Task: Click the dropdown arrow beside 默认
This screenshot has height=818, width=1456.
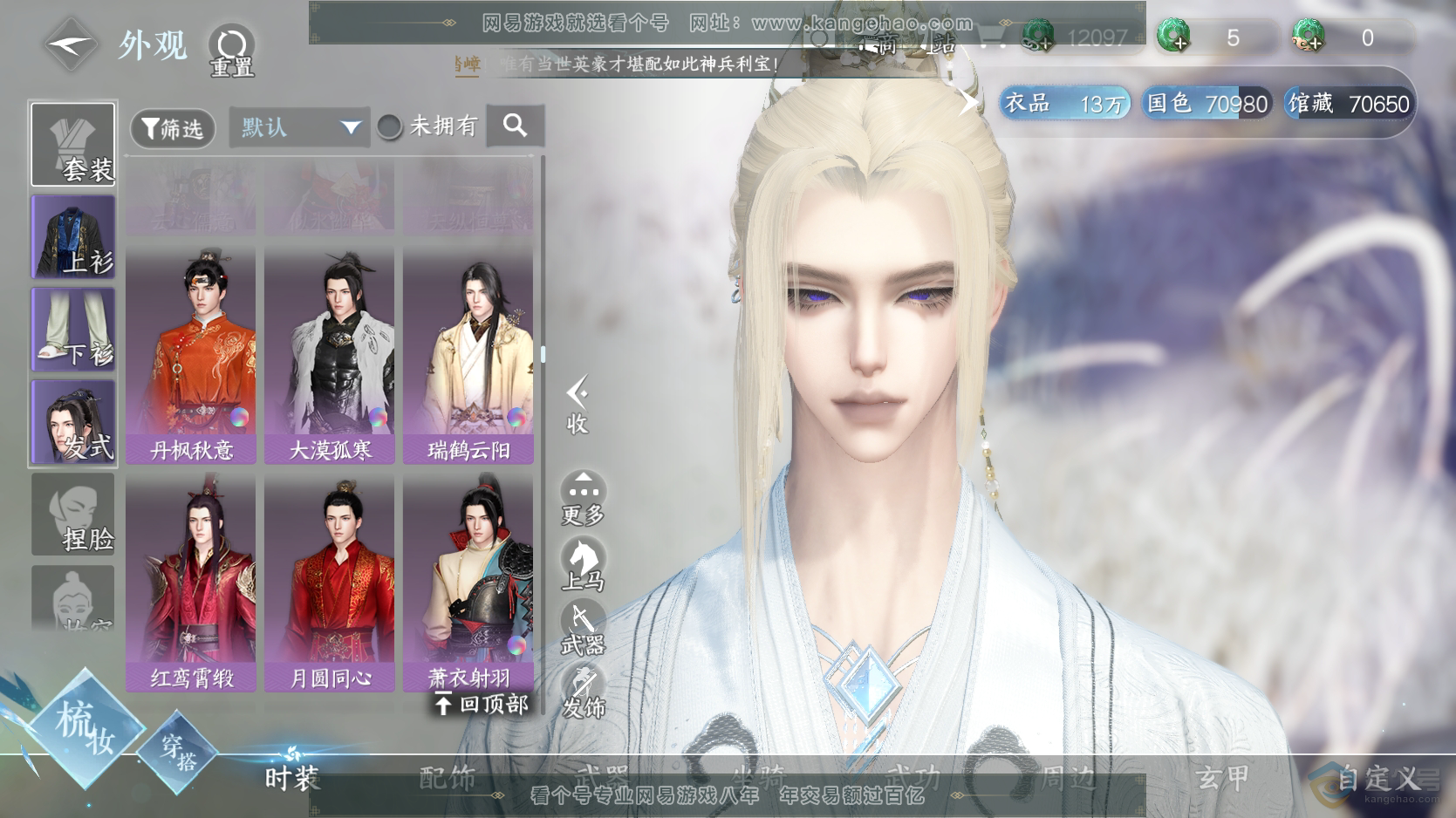Action: tap(351, 128)
